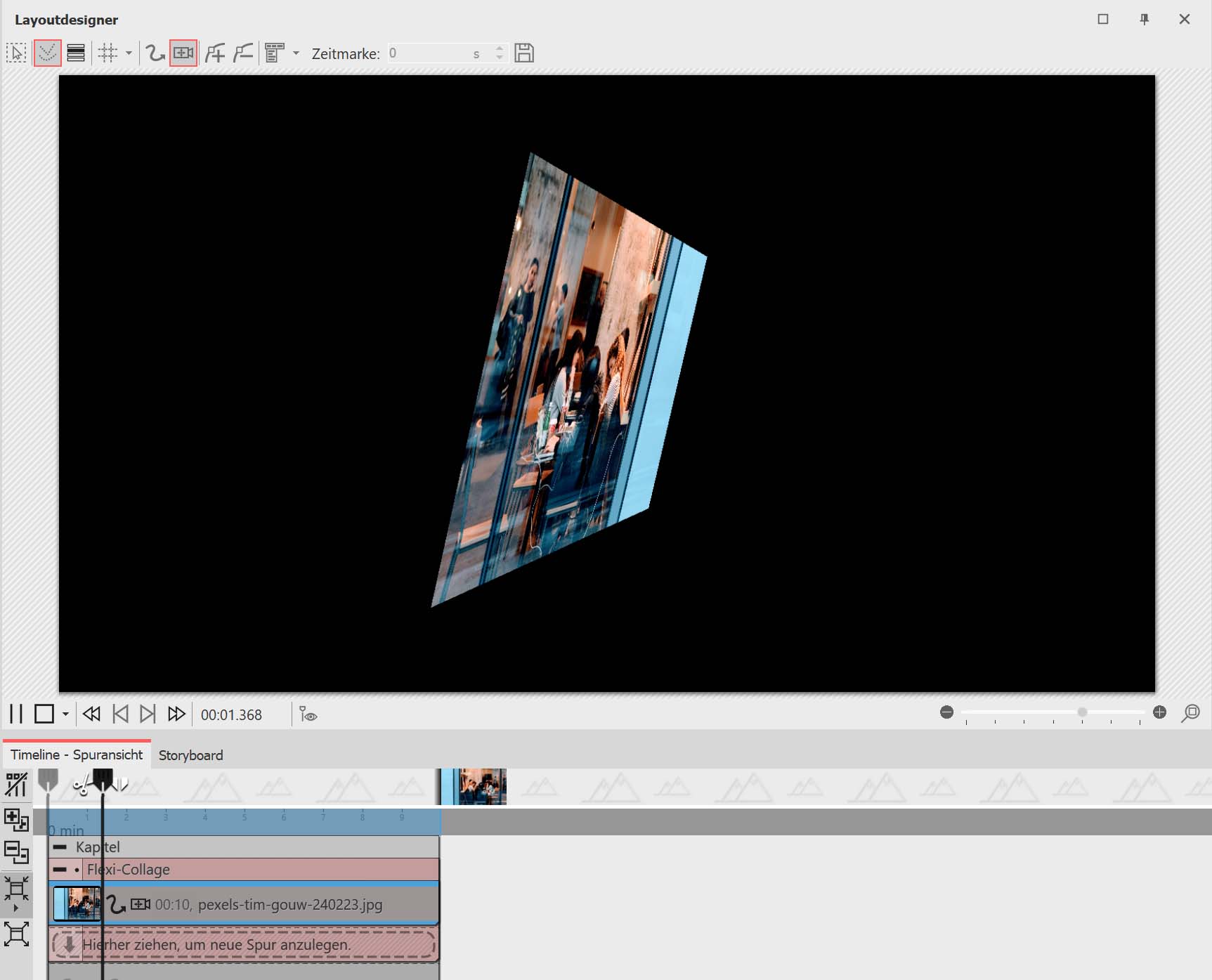The width and height of the screenshot is (1212, 980).
Task: Click the add keyframe icon in toolbar
Action: (x=216, y=53)
